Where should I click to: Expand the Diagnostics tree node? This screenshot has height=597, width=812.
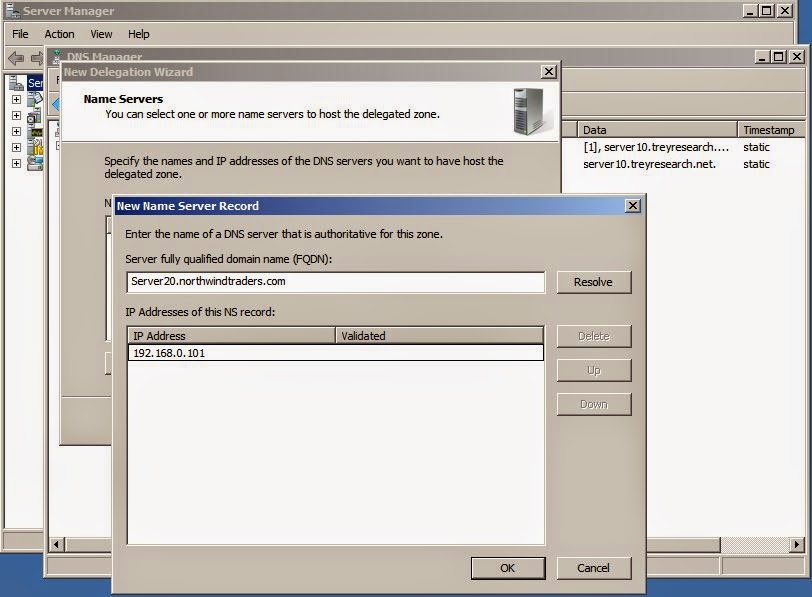[17, 132]
